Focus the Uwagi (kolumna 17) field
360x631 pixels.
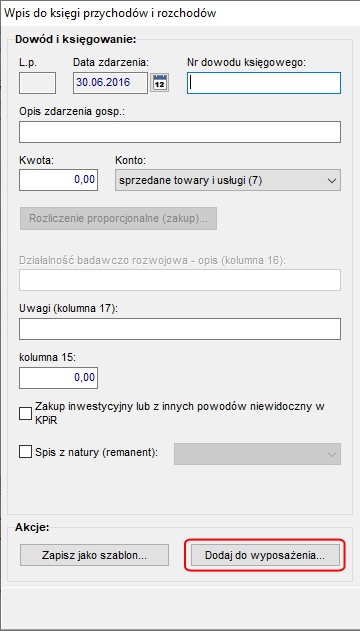180,329
